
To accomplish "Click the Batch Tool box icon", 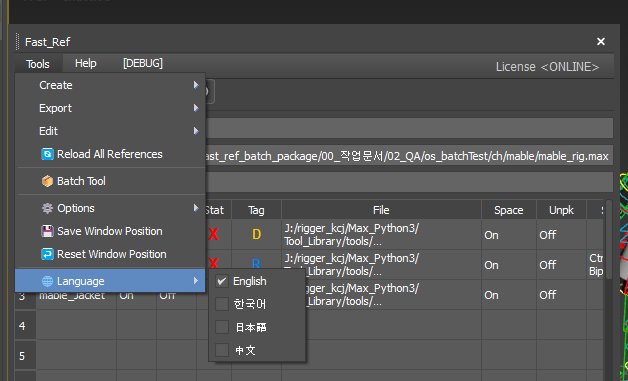I will [x=47, y=181].
